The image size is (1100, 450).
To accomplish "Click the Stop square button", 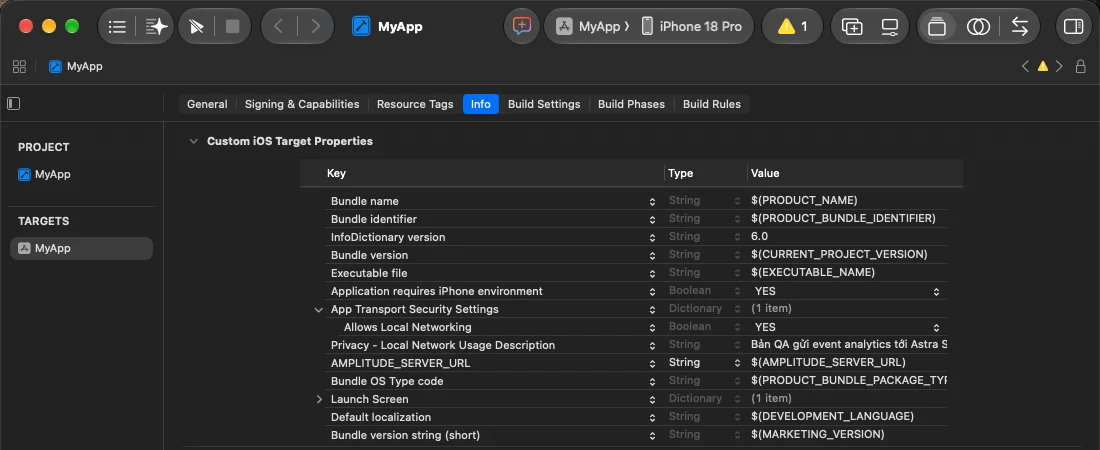I will pyautogui.click(x=232, y=27).
